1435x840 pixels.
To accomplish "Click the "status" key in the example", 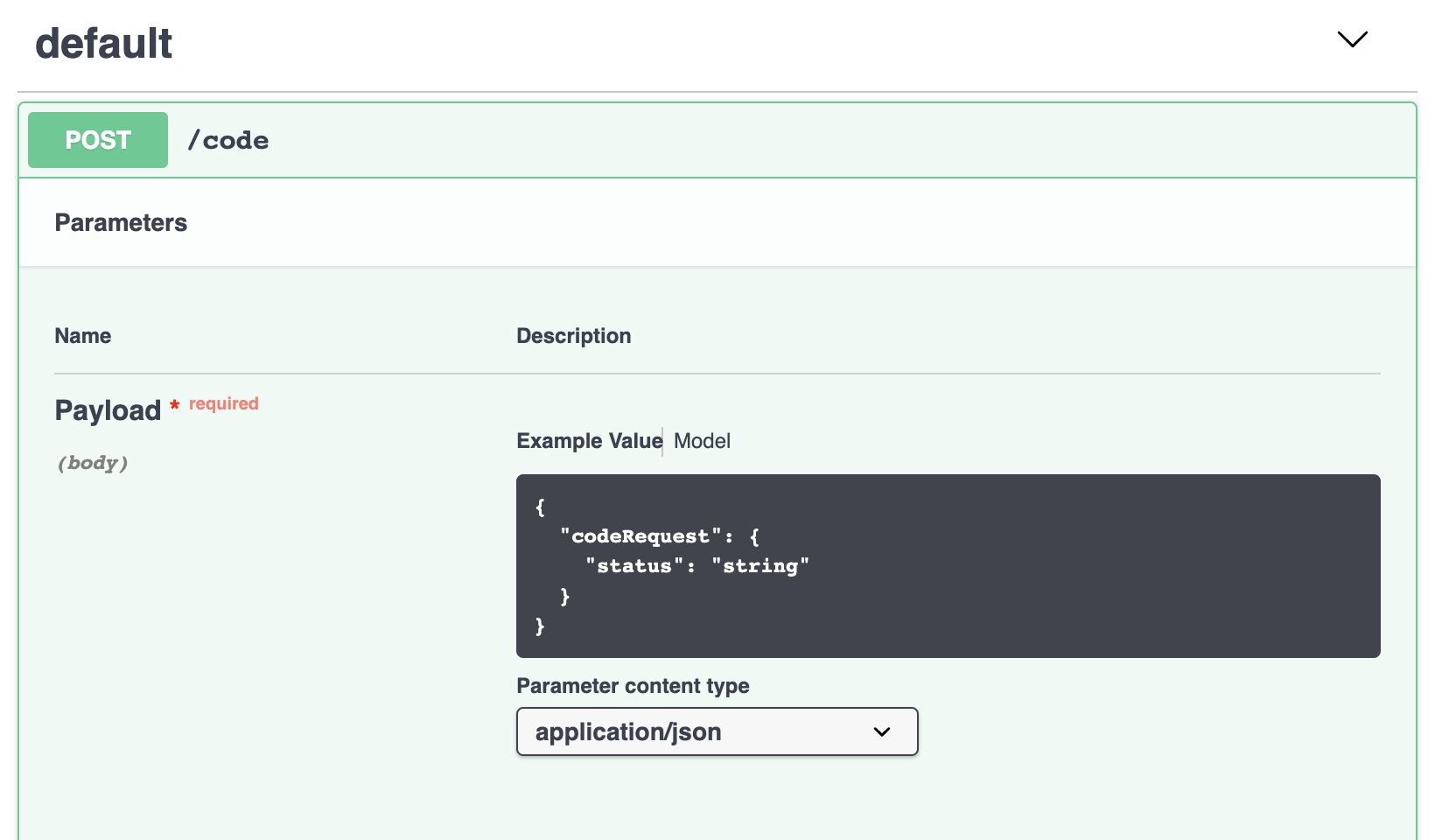I will tap(634, 566).
